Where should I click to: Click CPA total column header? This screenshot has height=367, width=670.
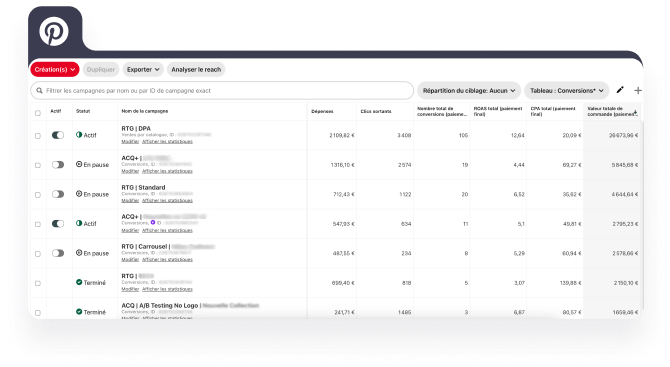[553, 111]
